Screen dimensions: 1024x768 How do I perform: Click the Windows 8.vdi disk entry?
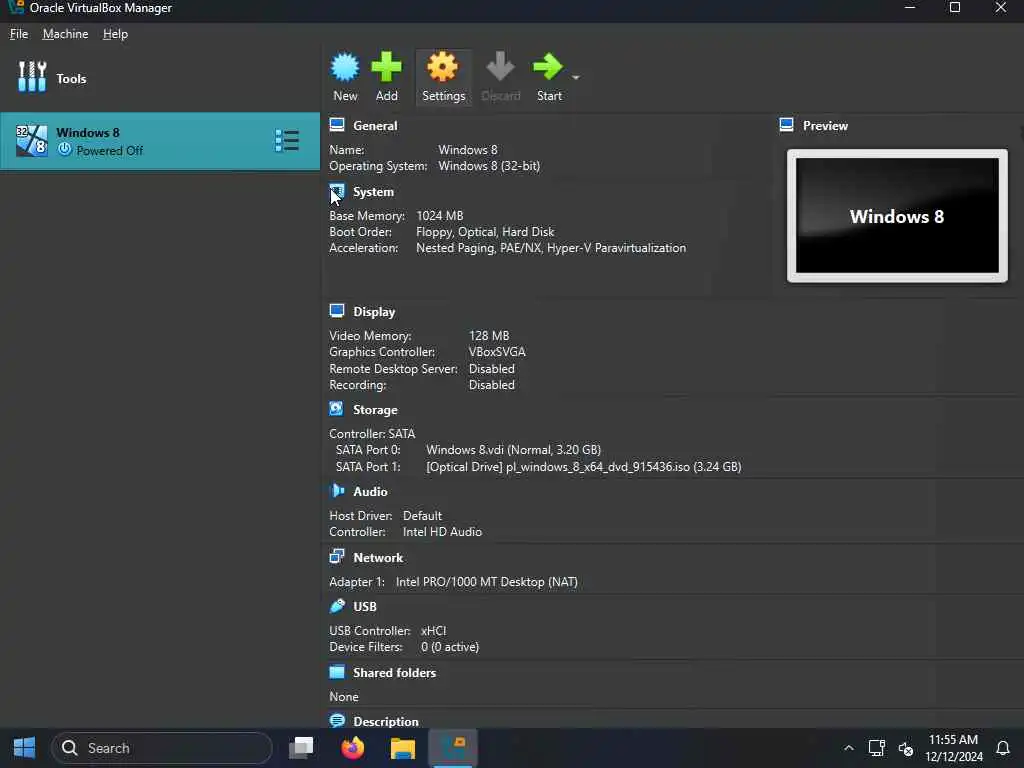[x=513, y=450]
